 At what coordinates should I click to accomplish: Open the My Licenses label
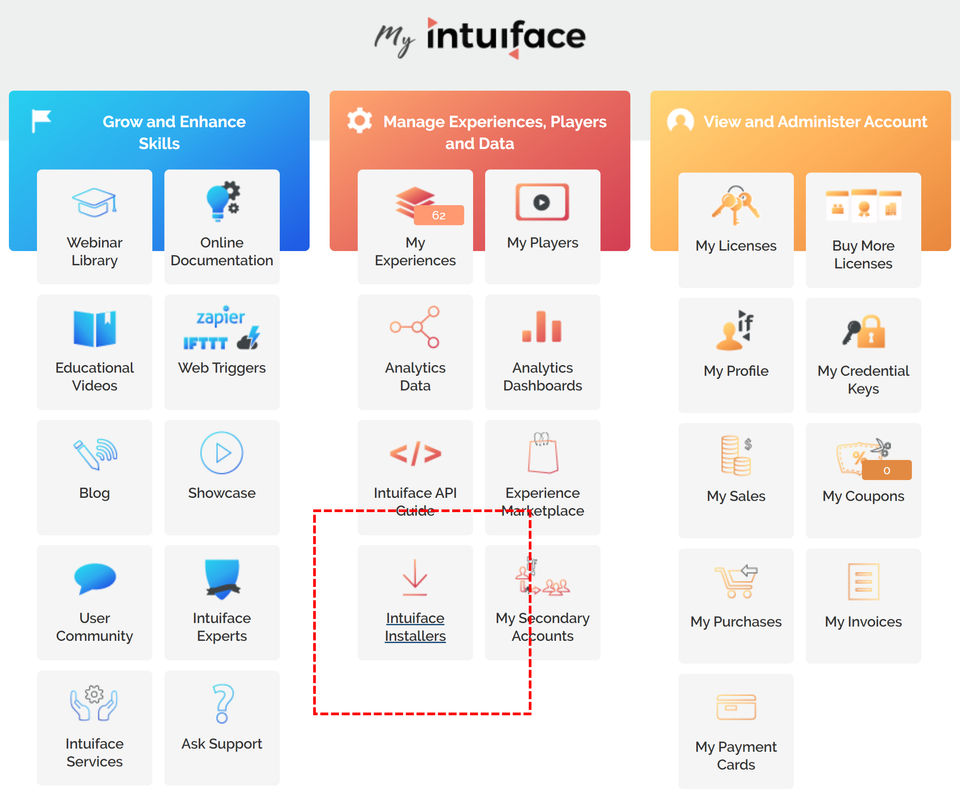(736, 246)
